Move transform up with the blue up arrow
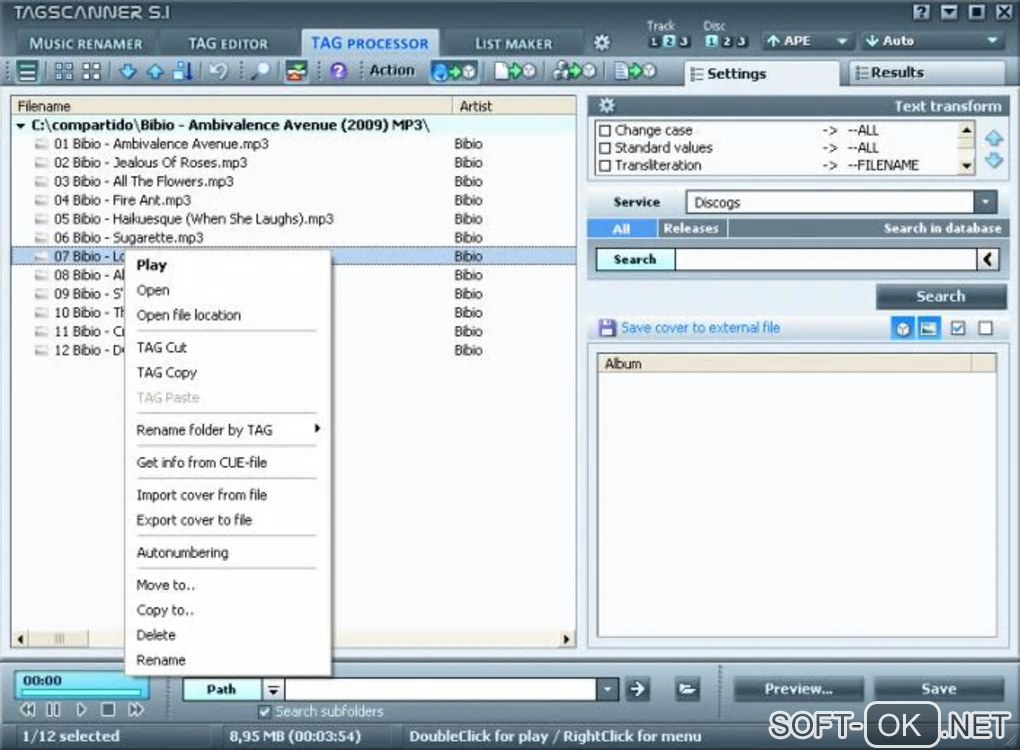Image resolution: width=1020 pixels, height=750 pixels. pyautogui.click(x=994, y=138)
